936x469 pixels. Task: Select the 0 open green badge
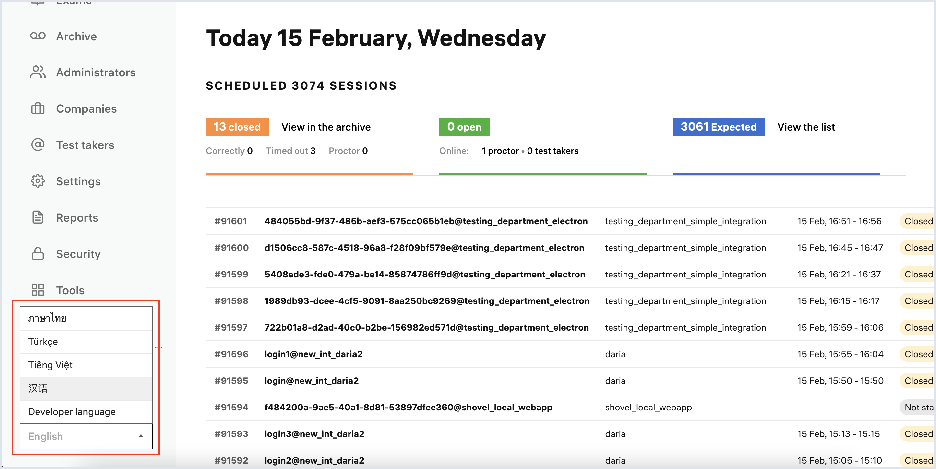coord(464,127)
